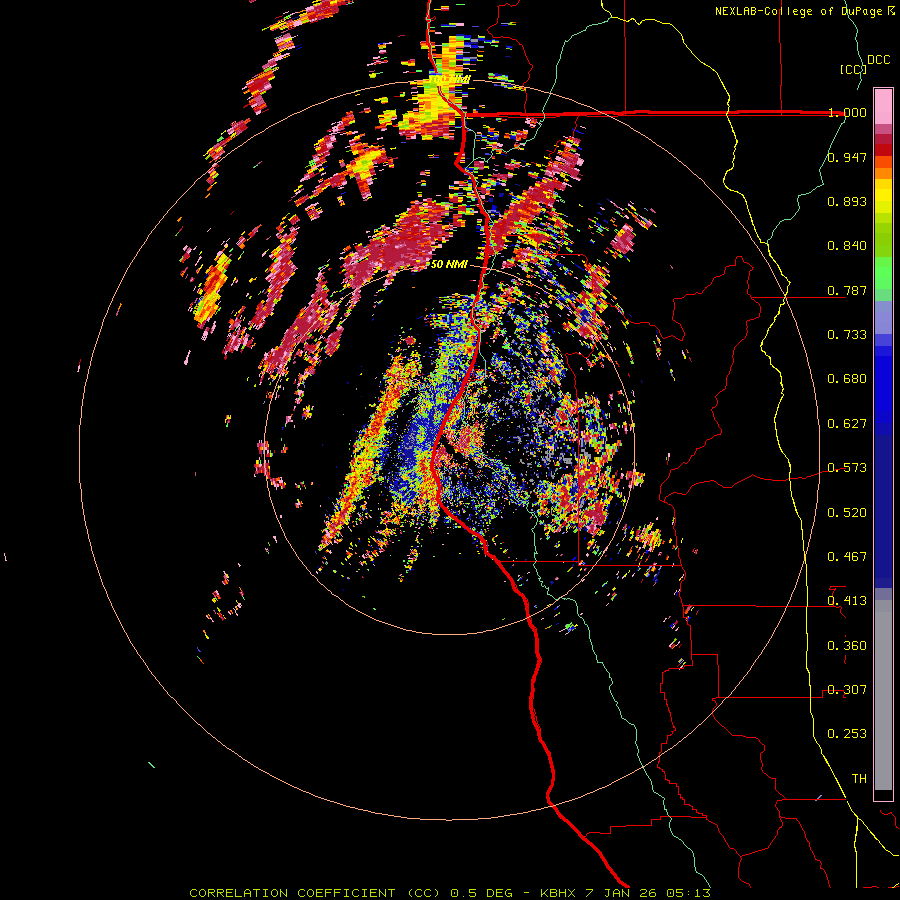
Task: Click the CORRELATION COEFFICIENT caption at the bottom
Action: click(x=450, y=893)
